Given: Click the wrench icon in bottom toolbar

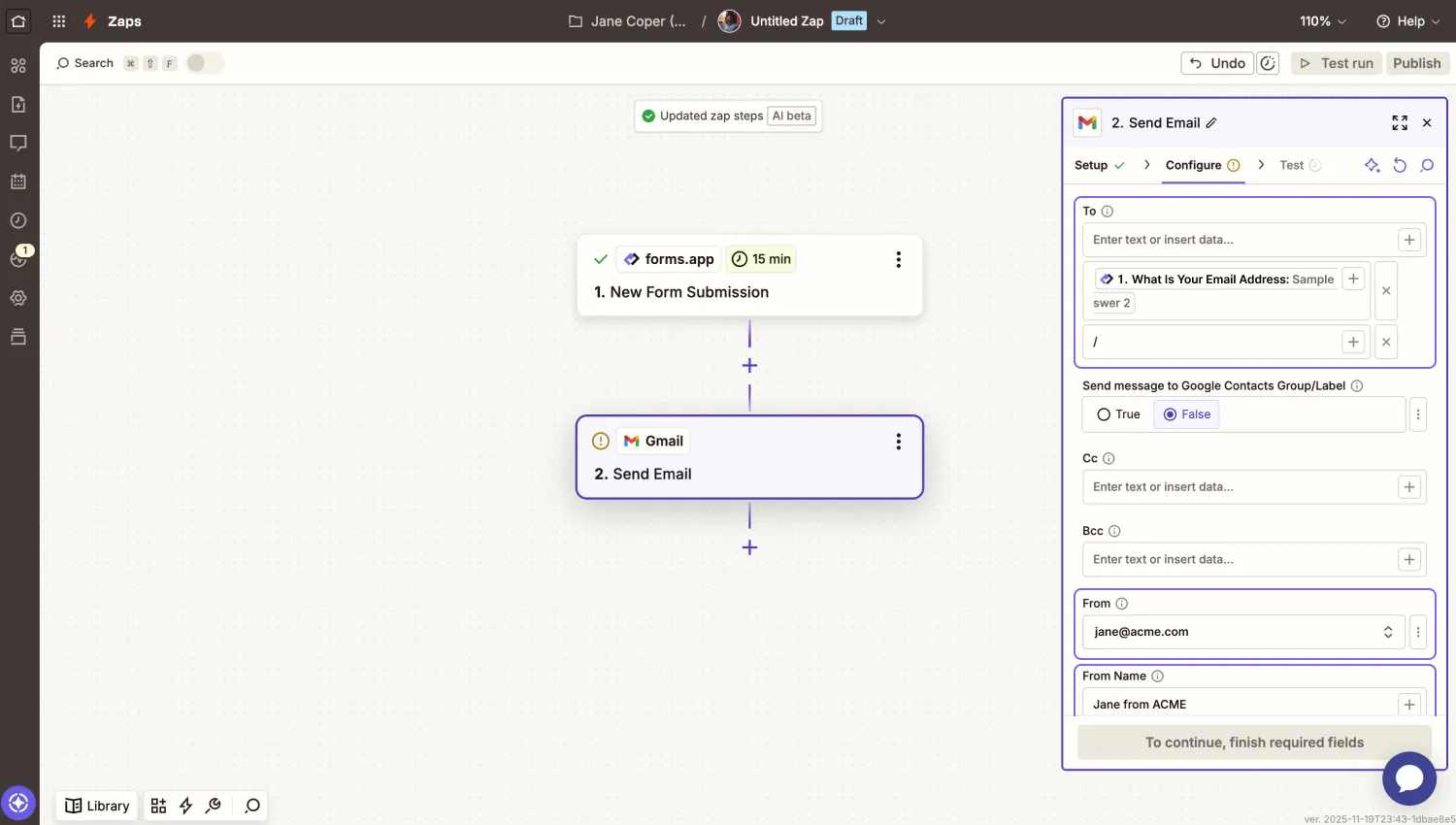Looking at the screenshot, I should (214, 806).
